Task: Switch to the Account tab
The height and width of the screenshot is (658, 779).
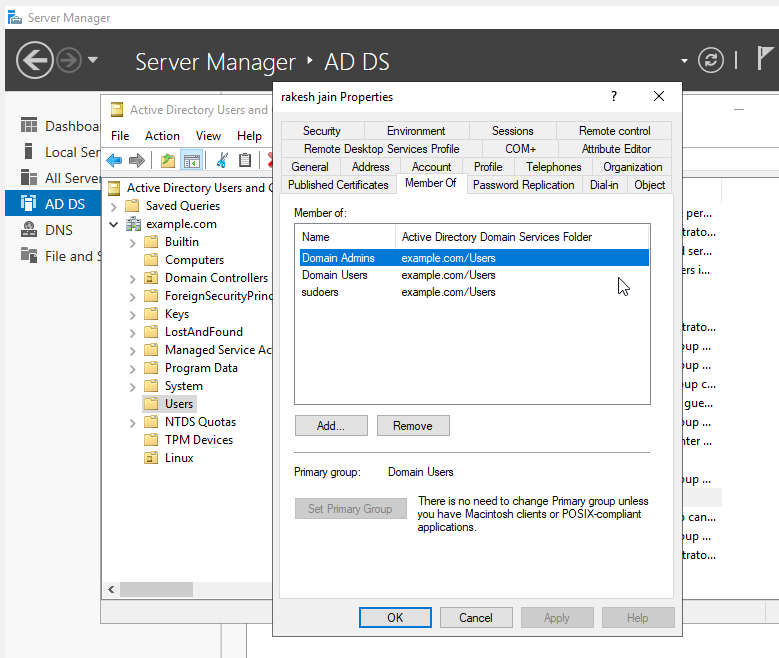Action: [432, 166]
